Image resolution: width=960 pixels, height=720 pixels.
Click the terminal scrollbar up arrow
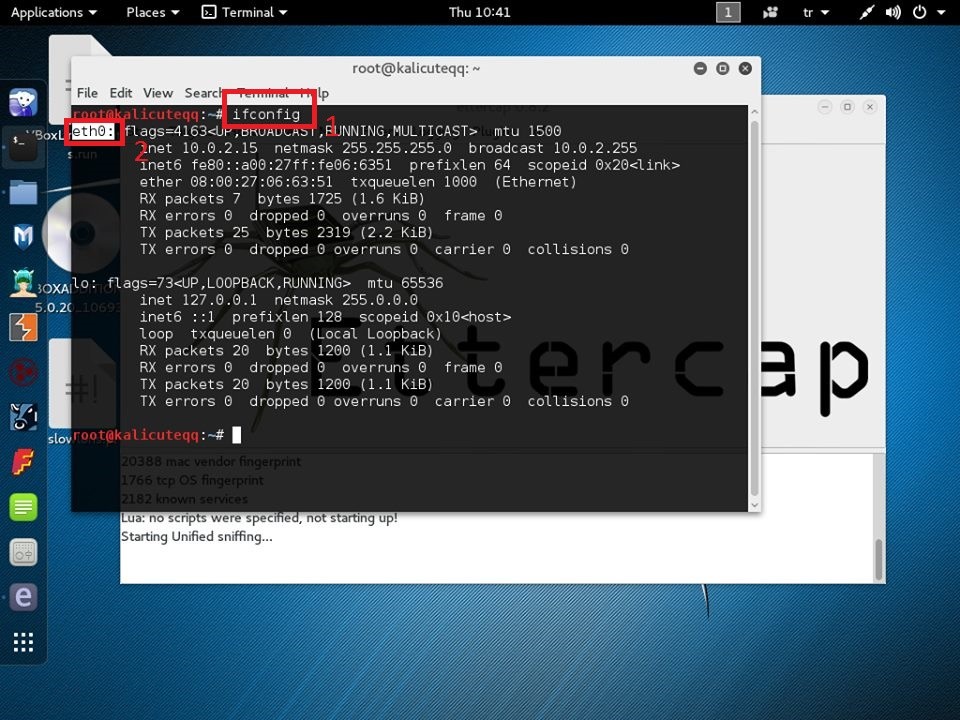754,113
